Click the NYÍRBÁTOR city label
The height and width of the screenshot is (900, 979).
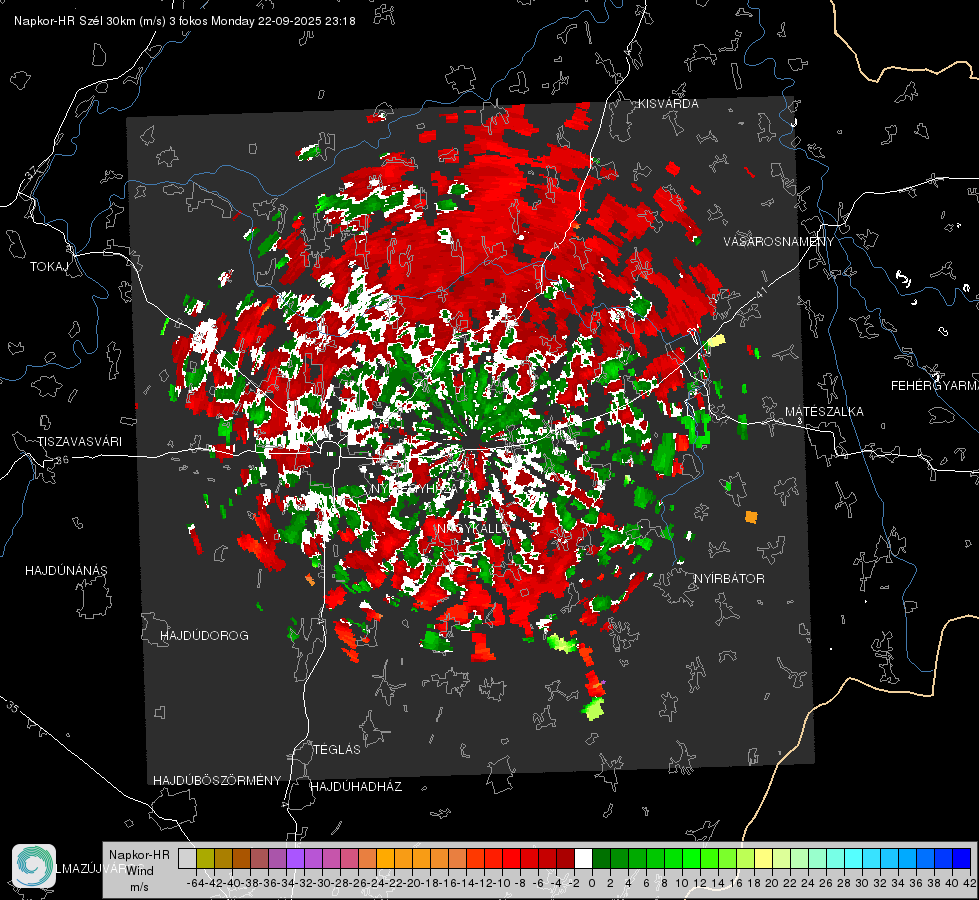tap(729, 578)
